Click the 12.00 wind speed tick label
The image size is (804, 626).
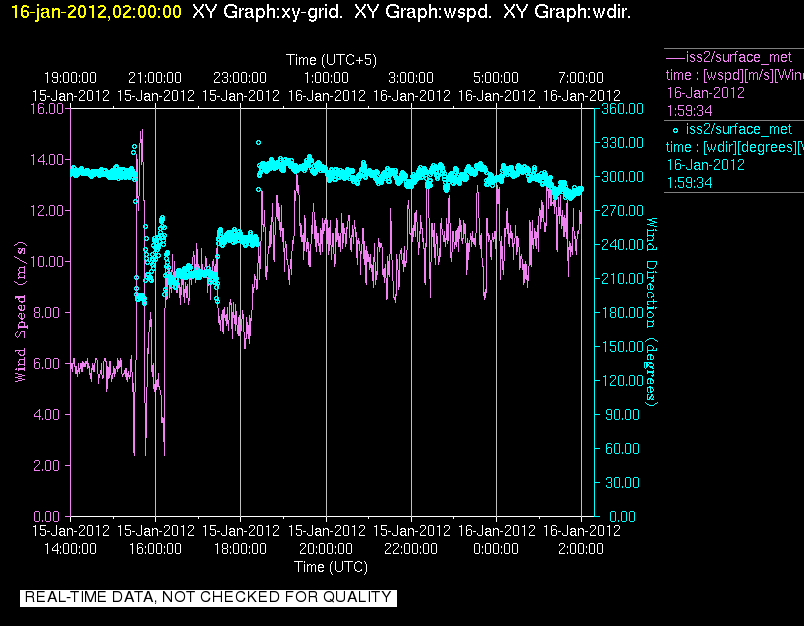(47, 211)
